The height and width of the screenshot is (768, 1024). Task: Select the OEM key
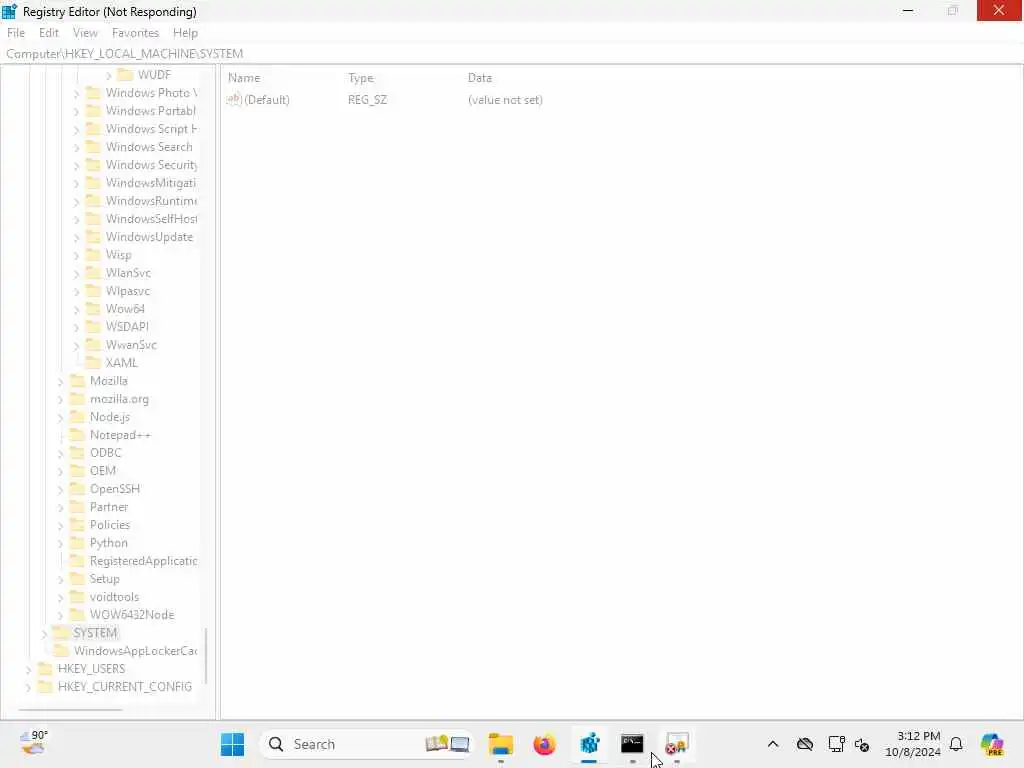pyautogui.click(x=103, y=471)
